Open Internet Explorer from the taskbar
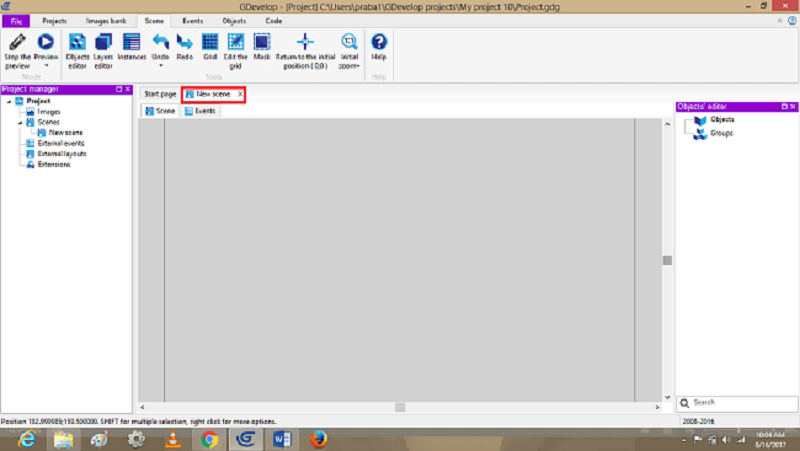The height and width of the screenshot is (451, 800). pyautogui.click(x=27, y=439)
